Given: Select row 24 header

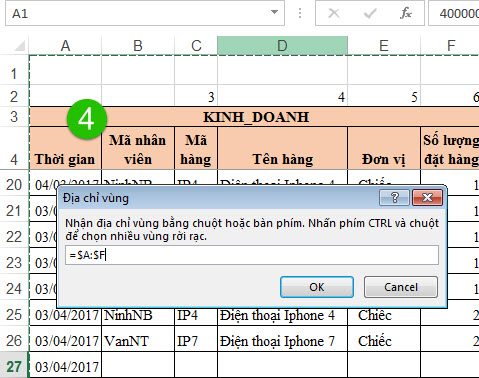Looking at the screenshot, I should [14, 287].
